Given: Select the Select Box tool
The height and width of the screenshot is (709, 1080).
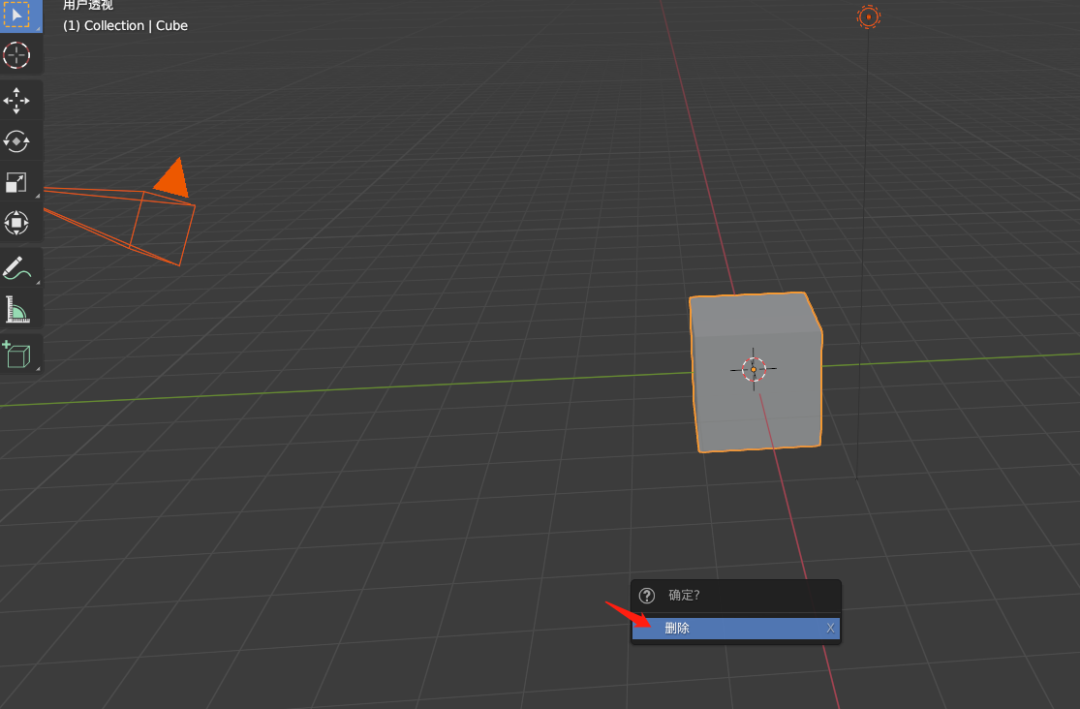Looking at the screenshot, I should (x=17, y=15).
